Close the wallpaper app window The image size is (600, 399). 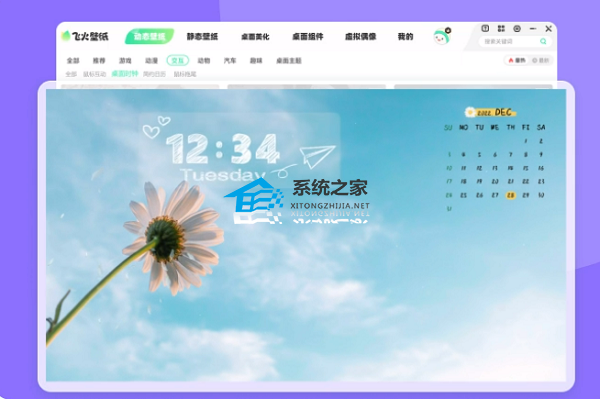pos(548,29)
